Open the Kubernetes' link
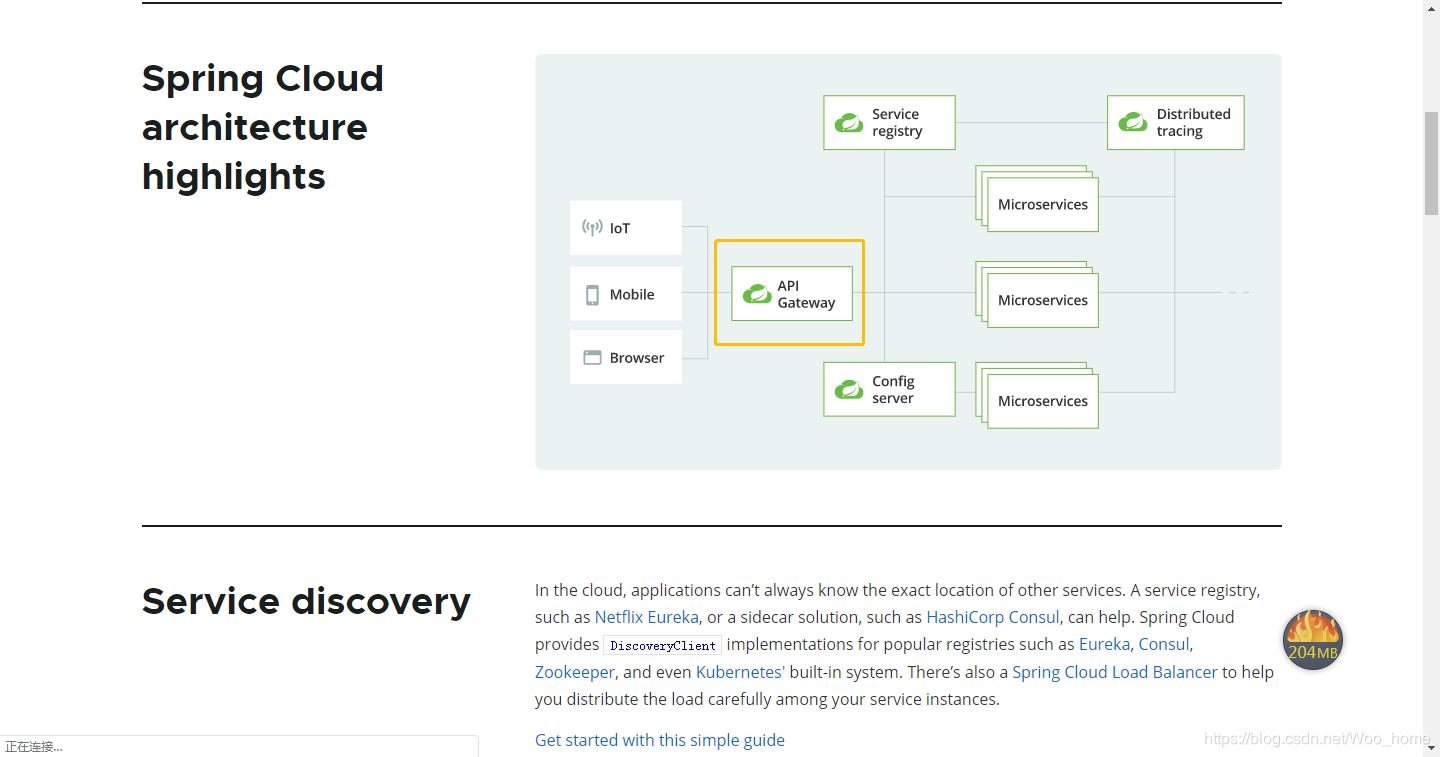1440x757 pixels. 740,672
